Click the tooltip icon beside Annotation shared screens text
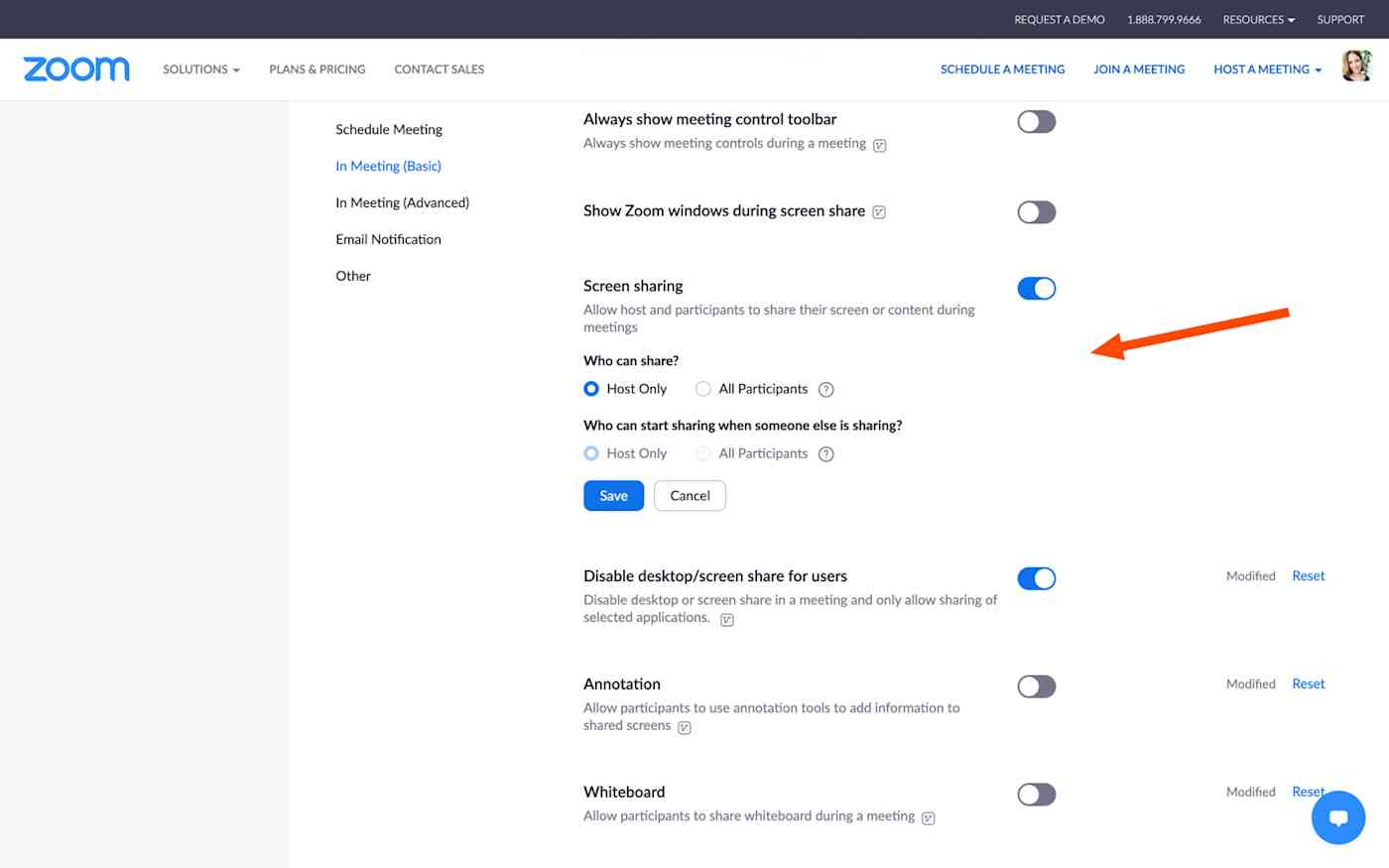This screenshot has width=1389, height=868. tap(684, 726)
